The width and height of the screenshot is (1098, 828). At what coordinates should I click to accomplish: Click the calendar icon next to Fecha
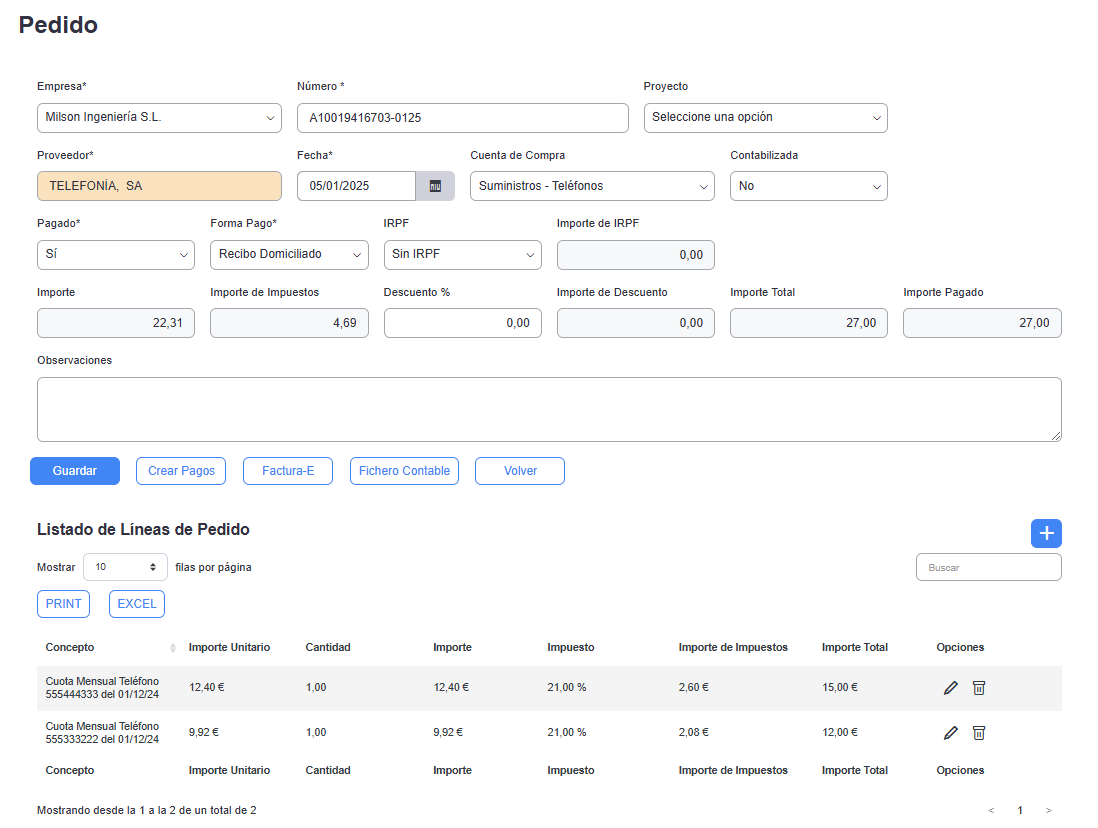435,186
